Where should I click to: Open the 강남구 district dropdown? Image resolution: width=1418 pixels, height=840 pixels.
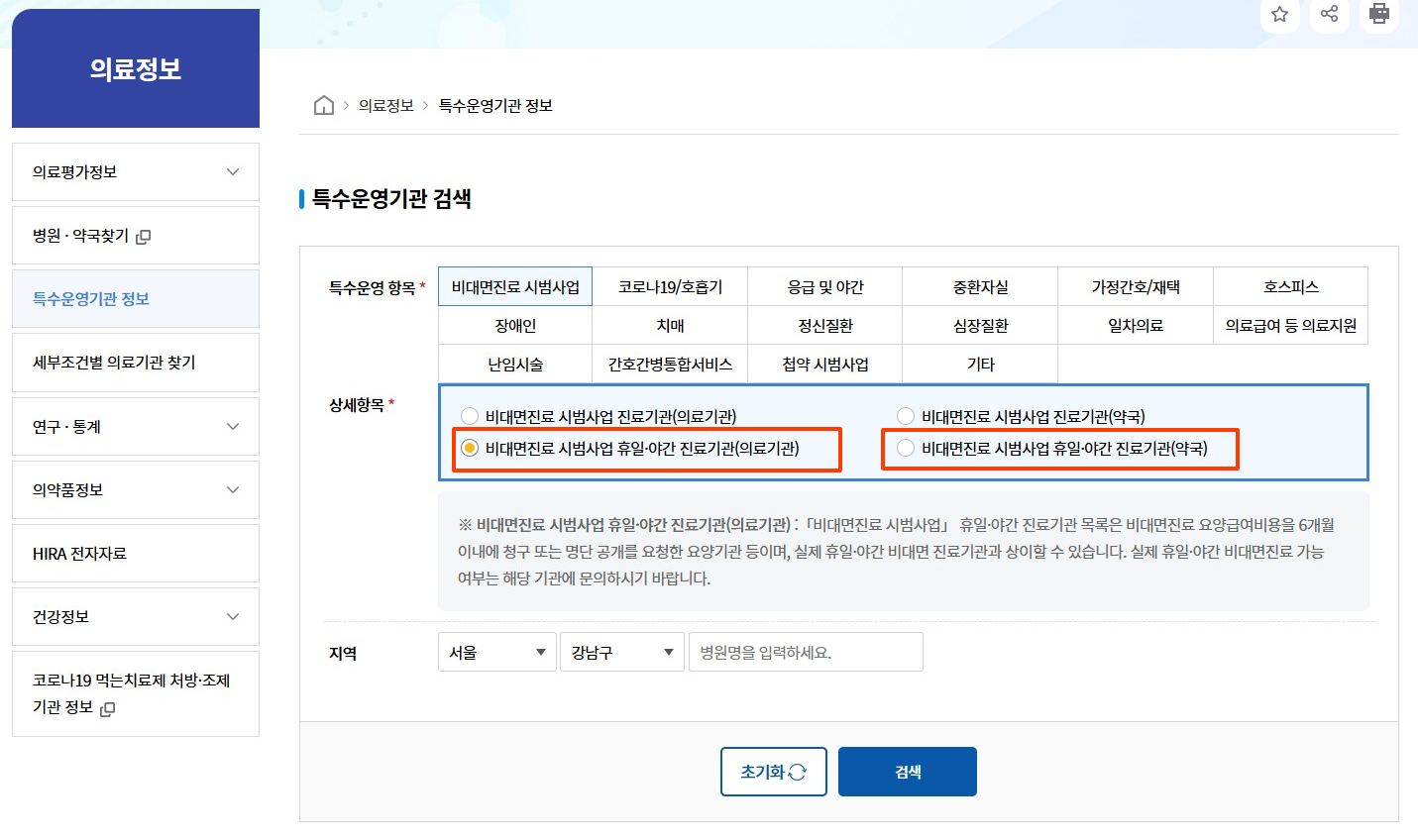click(x=621, y=652)
